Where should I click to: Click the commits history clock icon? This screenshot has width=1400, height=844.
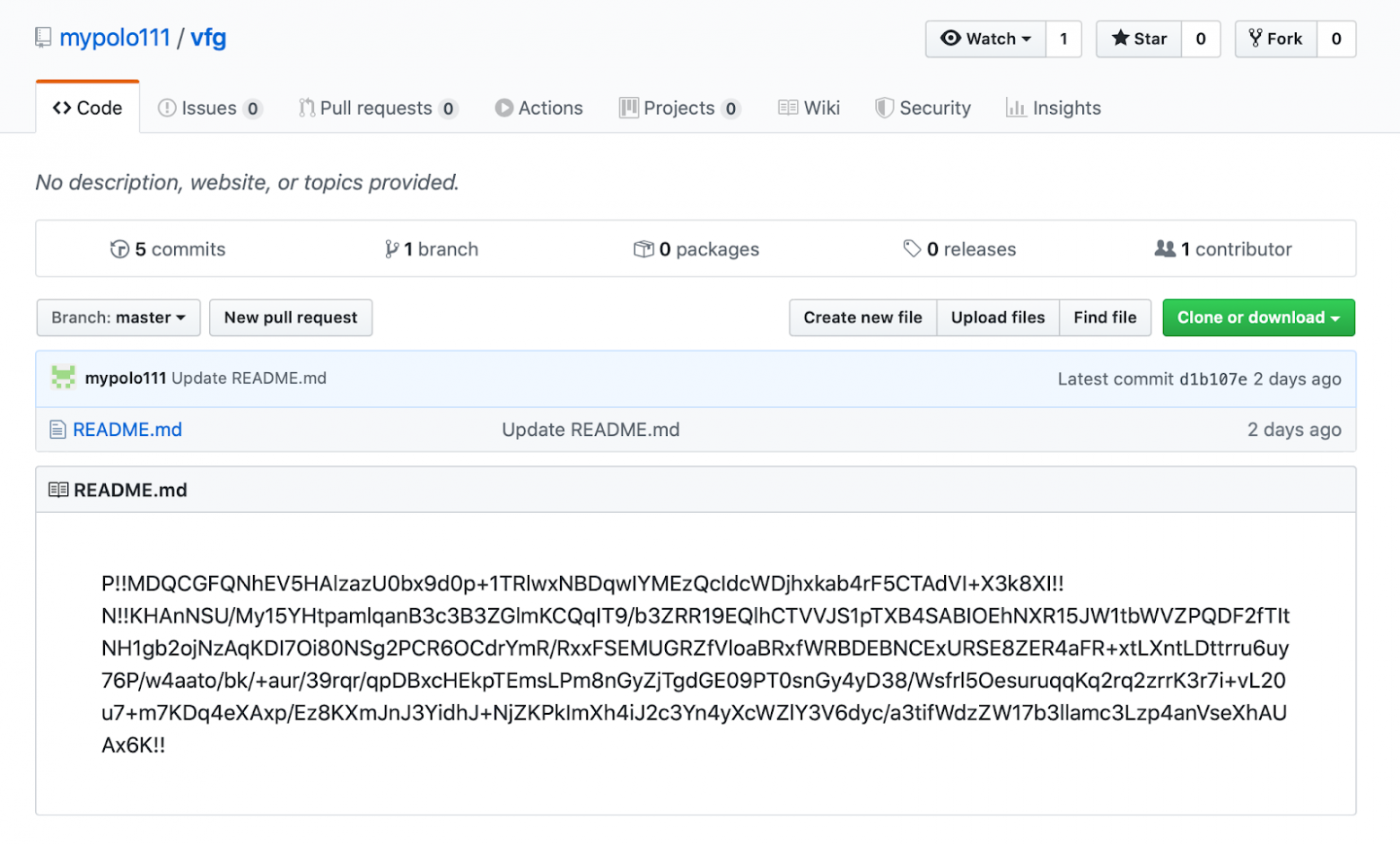(119, 249)
